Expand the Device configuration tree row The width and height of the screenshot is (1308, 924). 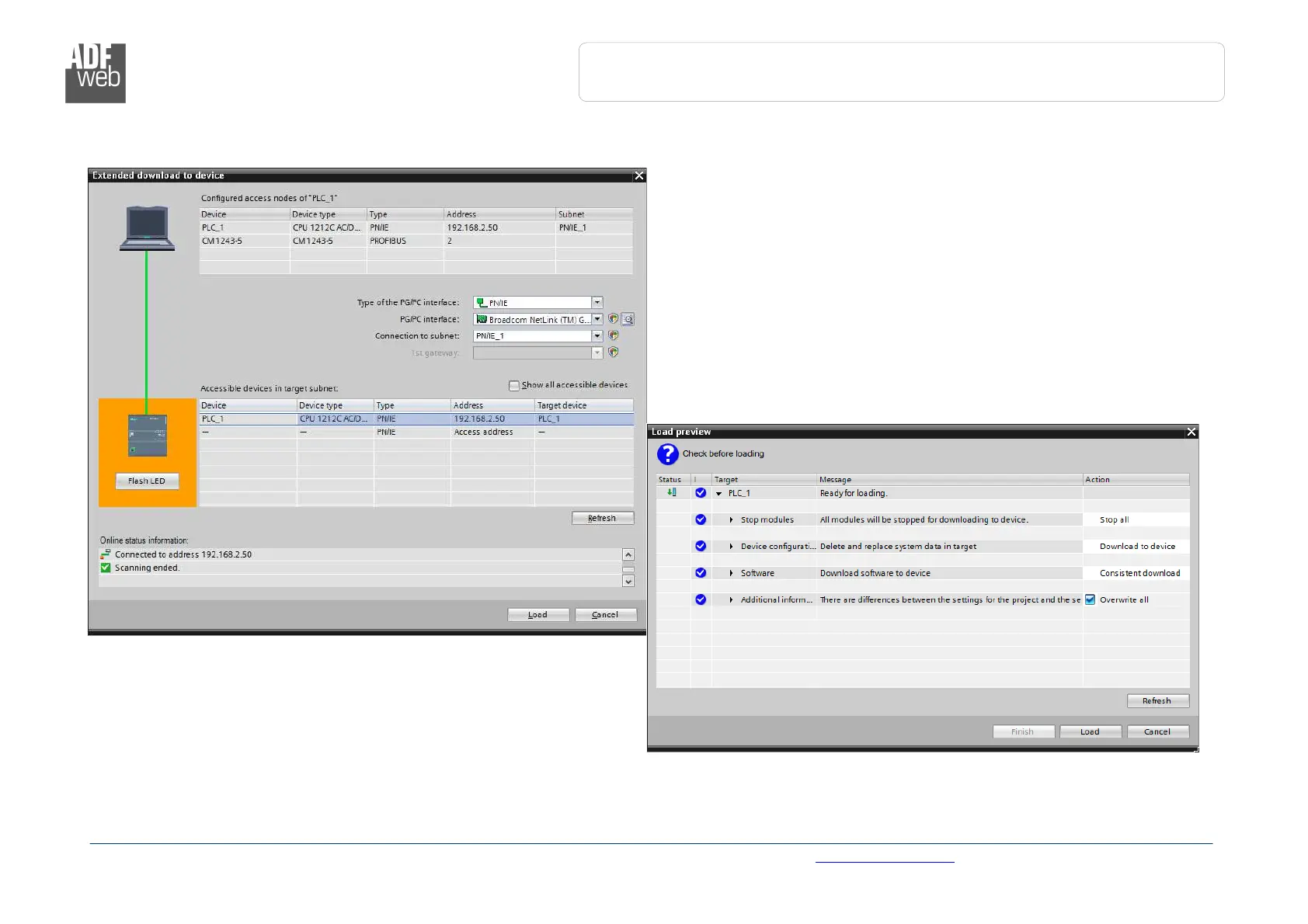tap(731, 547)
